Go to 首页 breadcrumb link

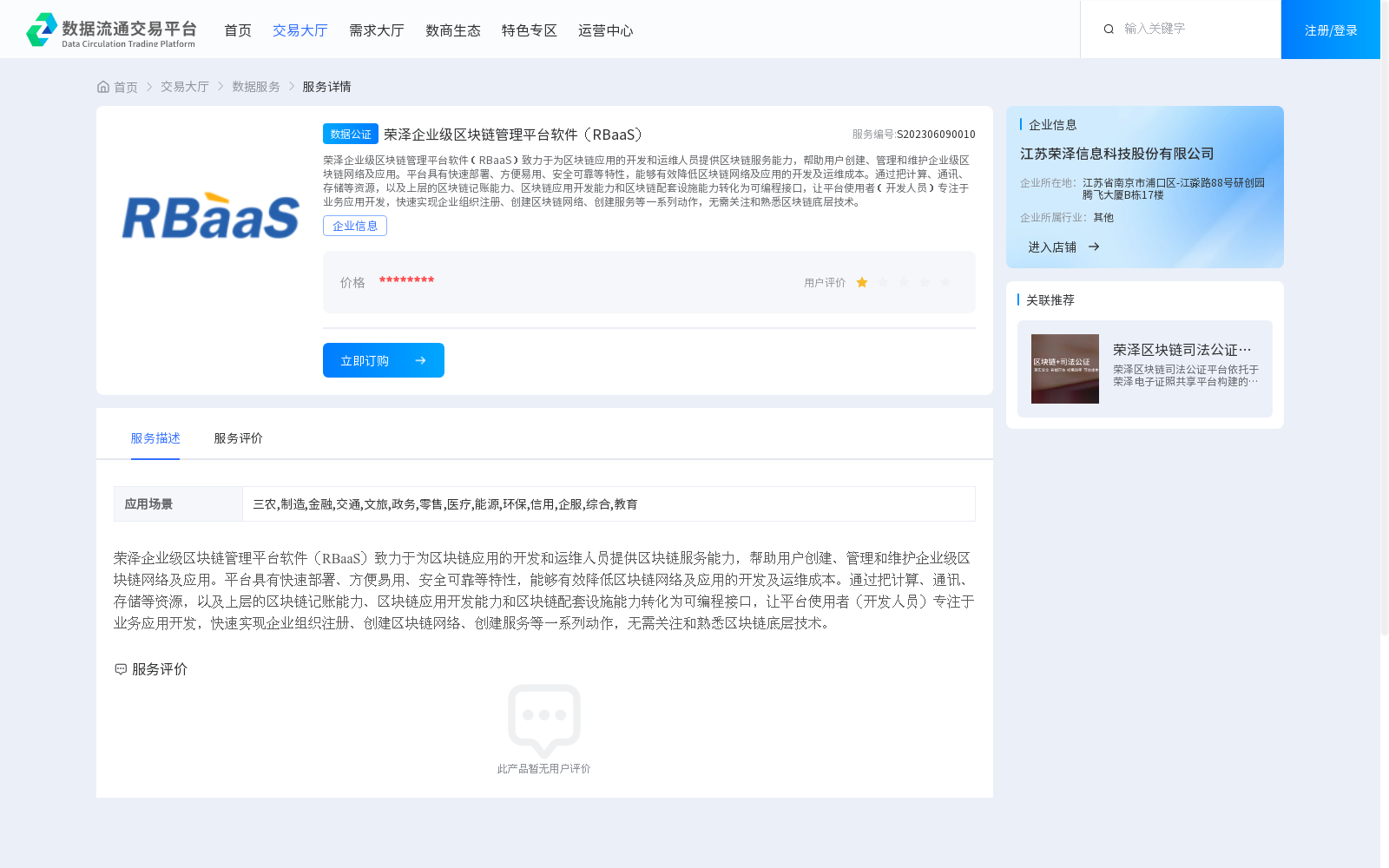[126, 87]
